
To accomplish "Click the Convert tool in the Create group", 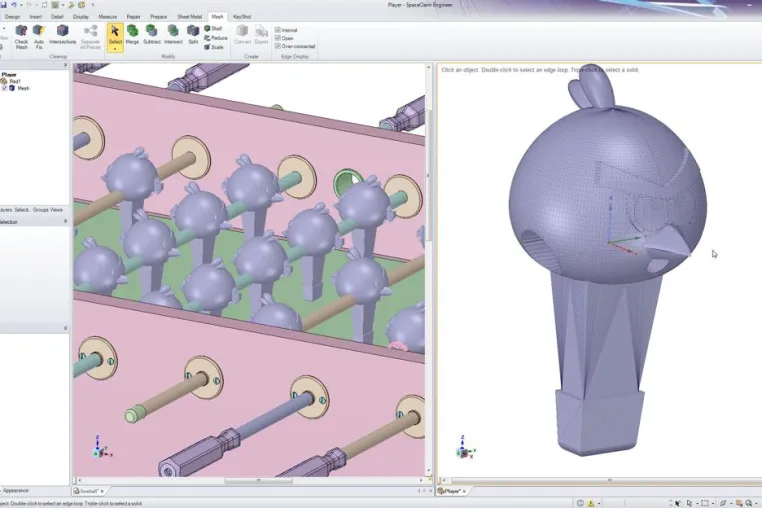I will 242,35.
